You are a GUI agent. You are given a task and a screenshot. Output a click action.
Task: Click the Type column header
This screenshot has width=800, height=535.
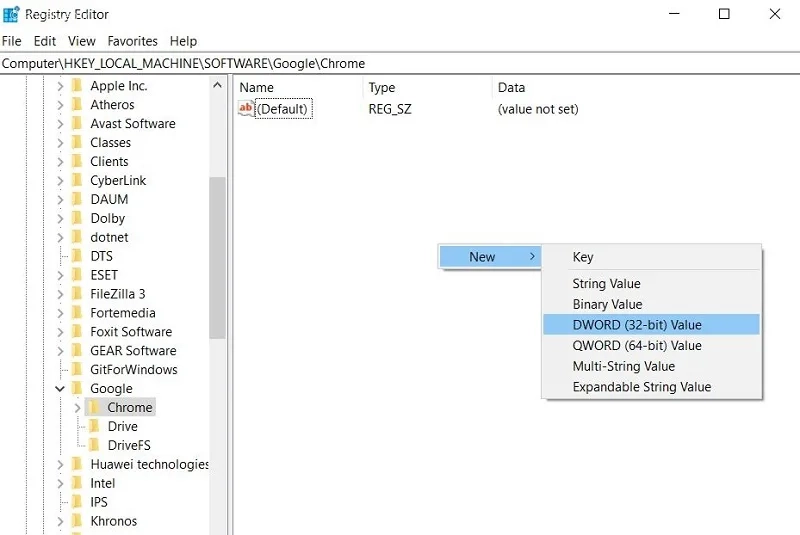[x=428, y=87]
